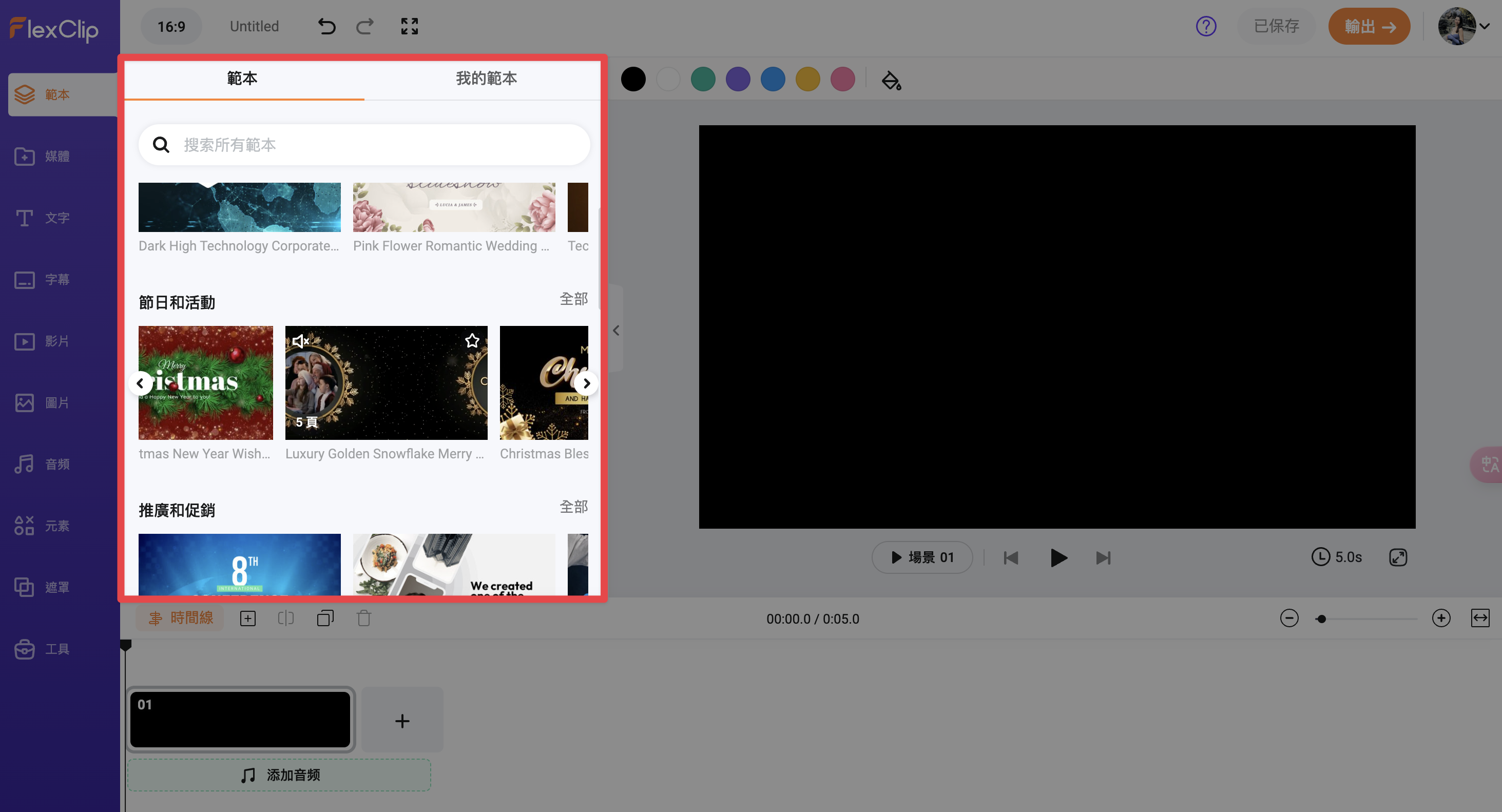Image resolution: width=1502 pixels, height=812 pixels.
Task: Add a new scene with plus-square icon
Action: (248, 618)
